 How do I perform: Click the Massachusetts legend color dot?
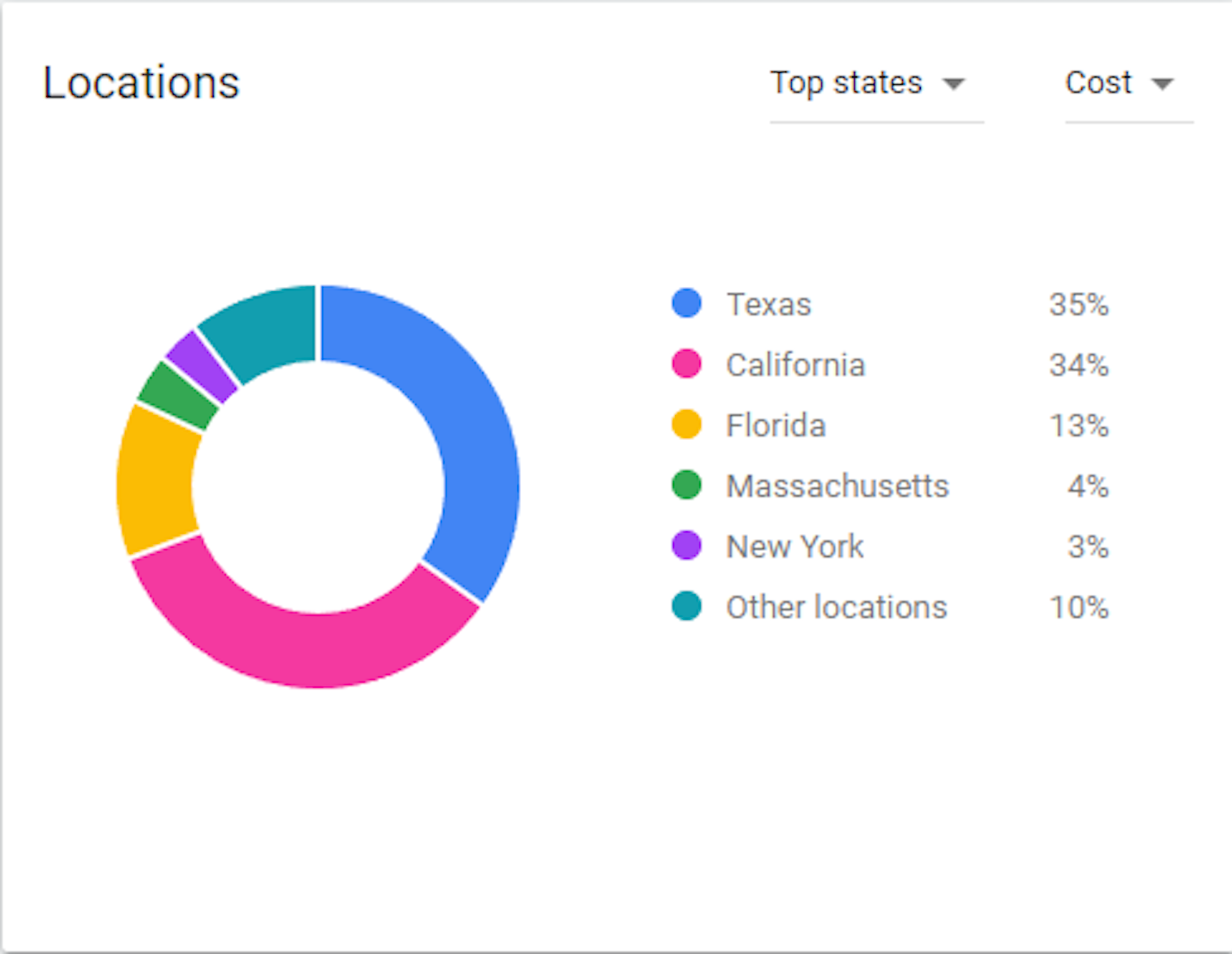687,485
